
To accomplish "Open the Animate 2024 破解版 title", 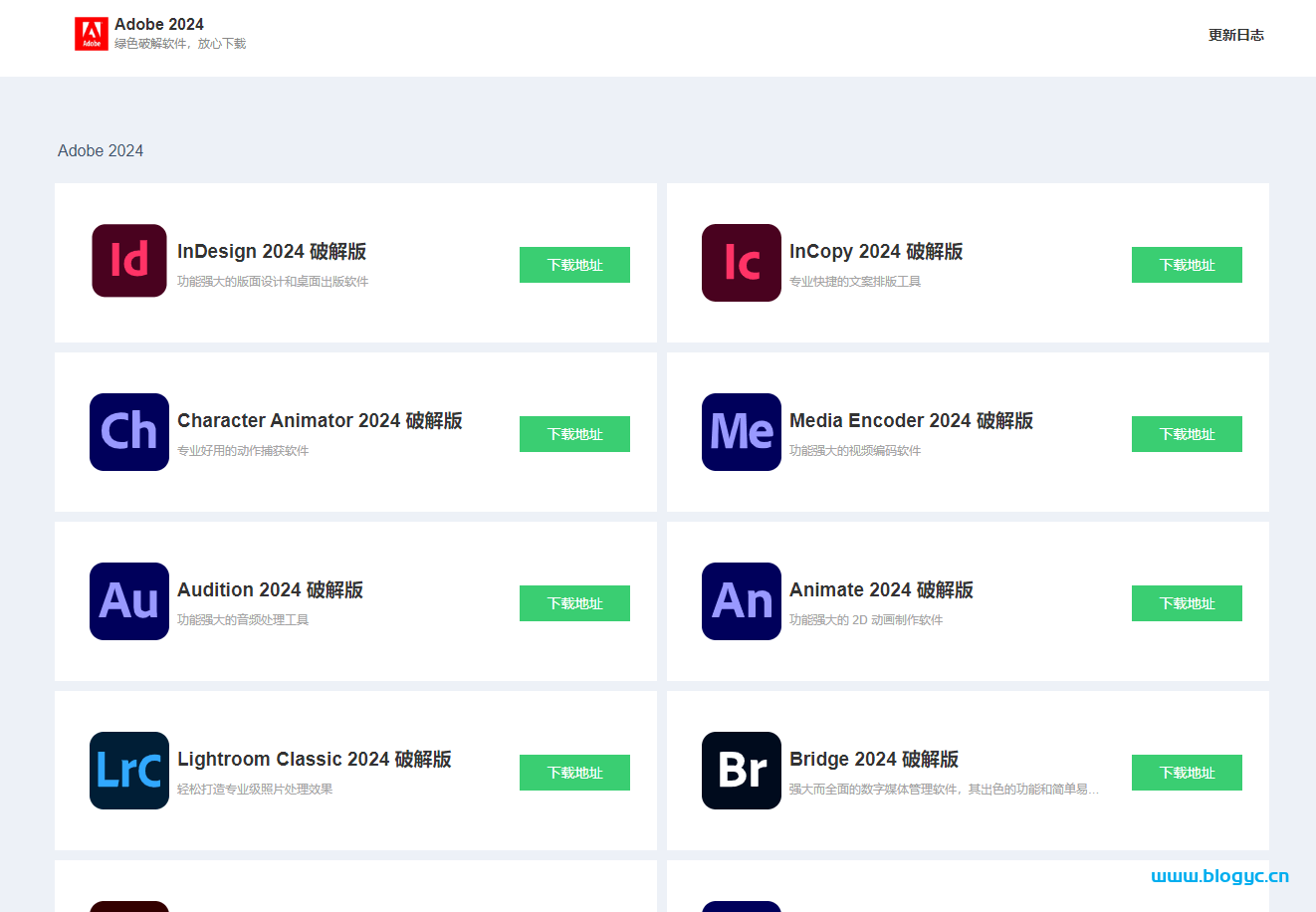I will (x=881, y=590).
